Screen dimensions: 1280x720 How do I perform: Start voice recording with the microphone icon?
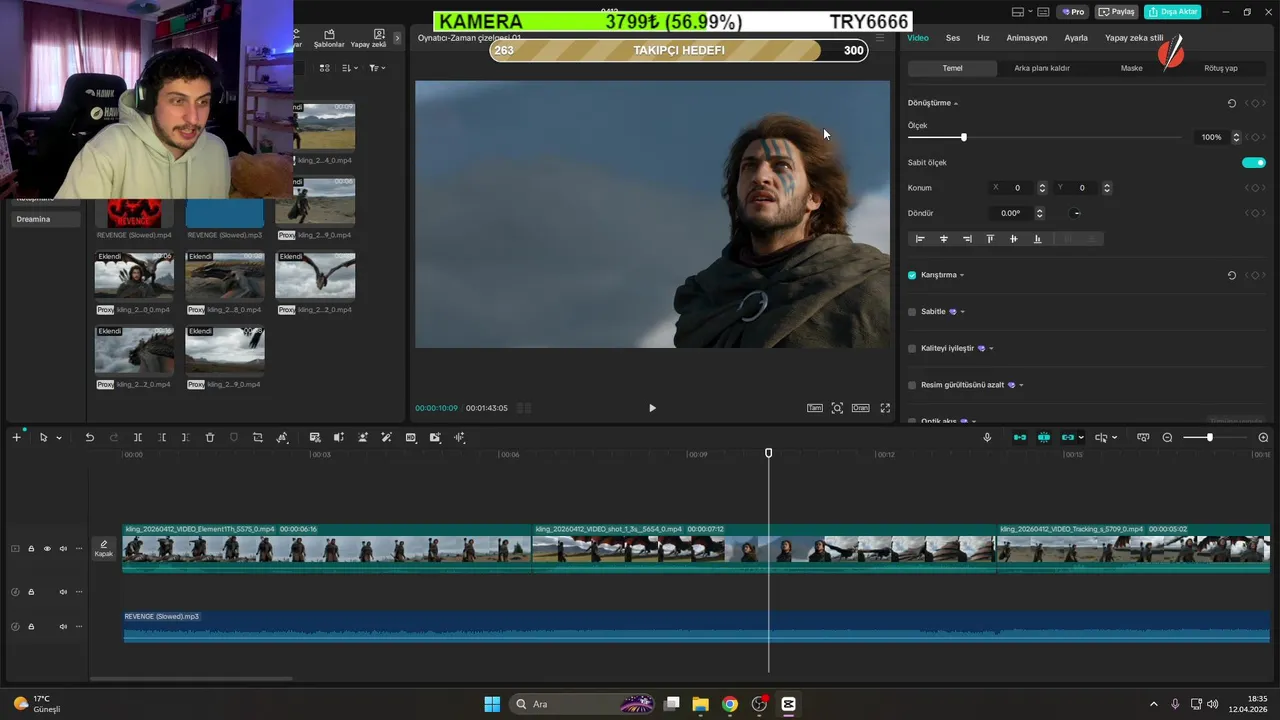987,438
